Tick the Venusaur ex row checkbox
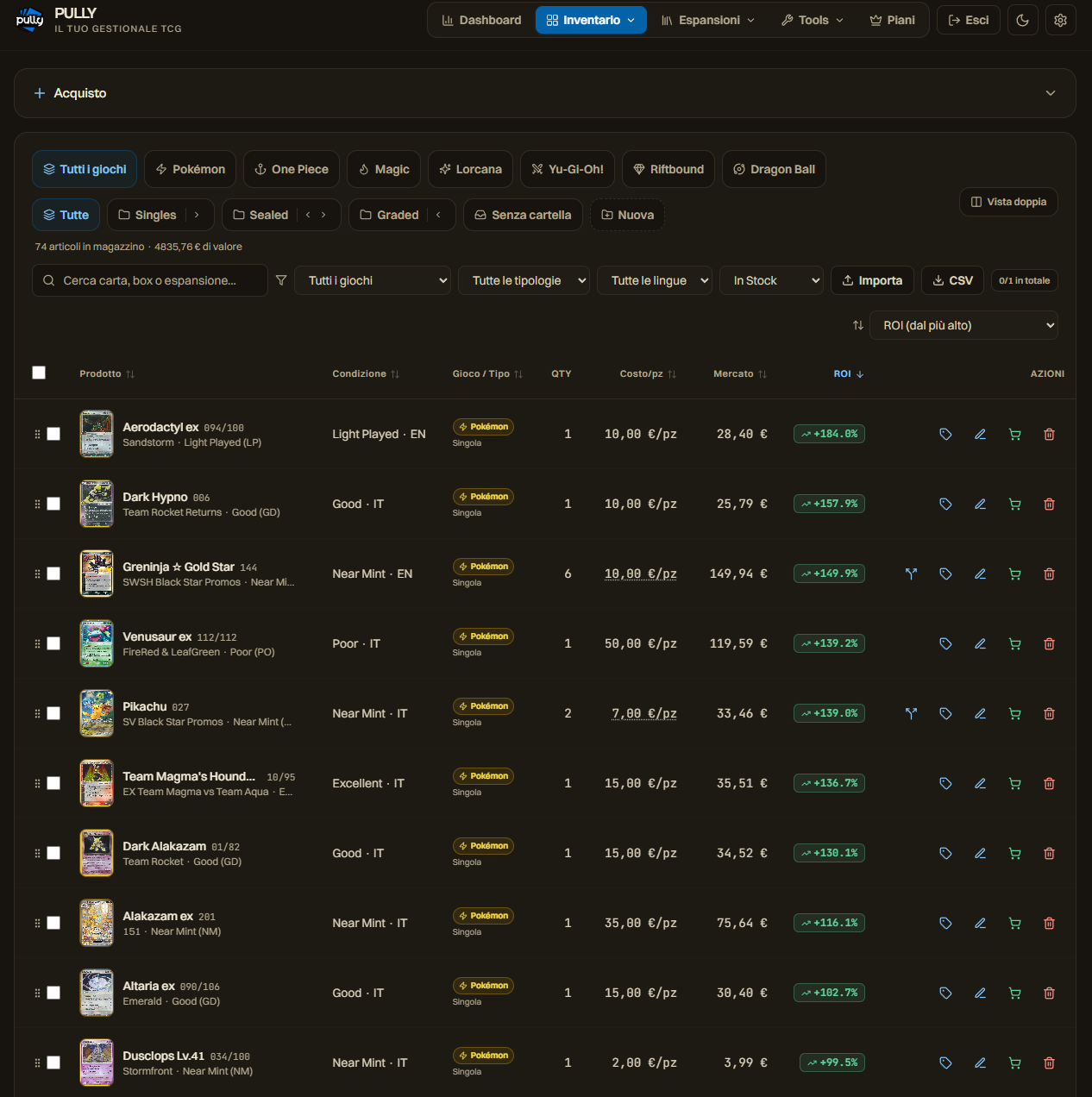Viewport: 1092px width, 1097px height. tap(53, 643)
